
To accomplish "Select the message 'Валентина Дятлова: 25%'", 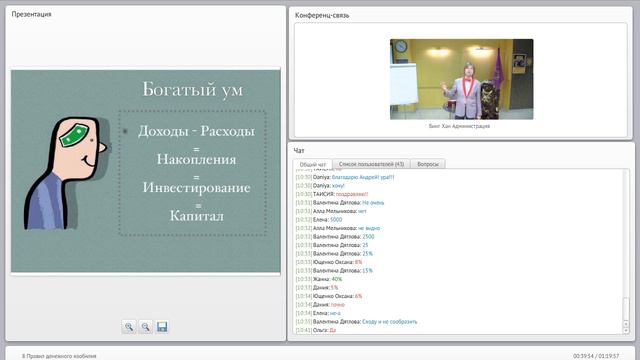I will pos(334,253).
